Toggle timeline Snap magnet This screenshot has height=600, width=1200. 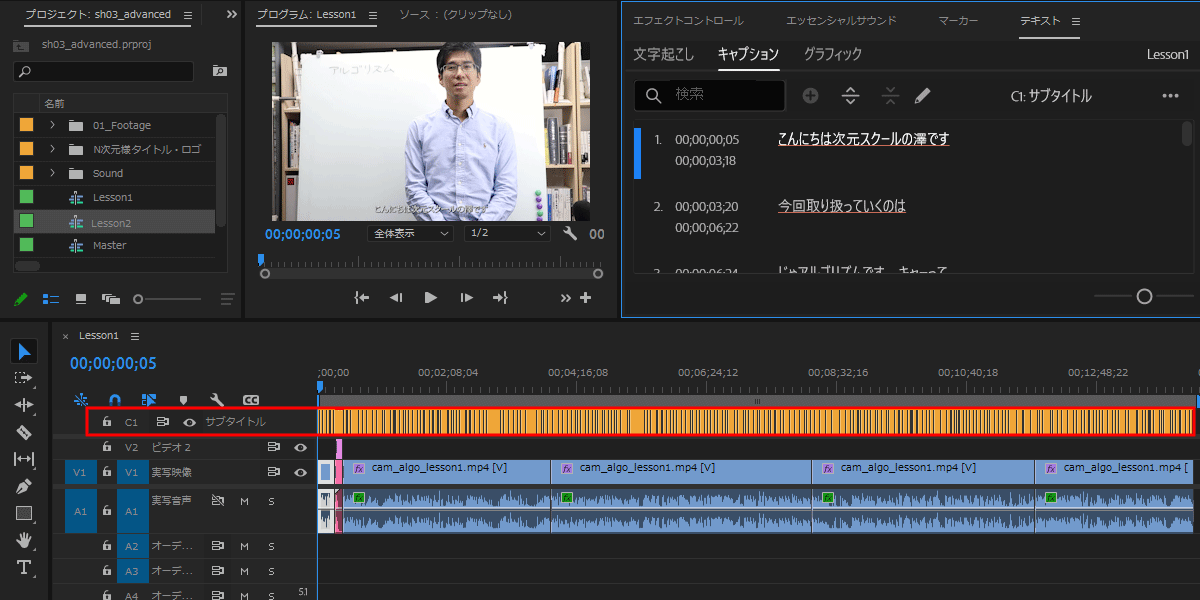[x=115, y=400]
